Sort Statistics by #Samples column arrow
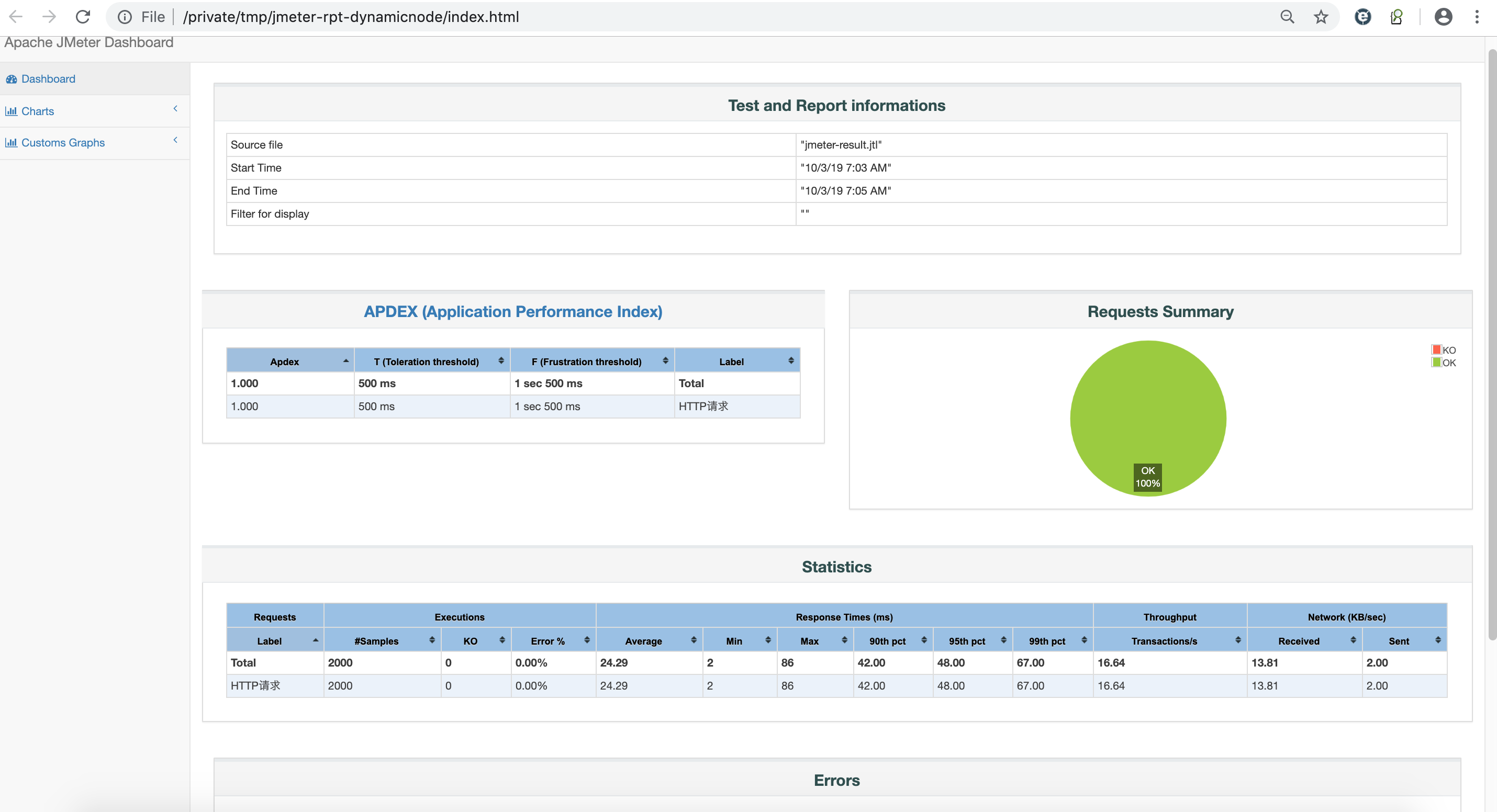The height and width of the screenshot is (812, 1497). click(431, 640)
